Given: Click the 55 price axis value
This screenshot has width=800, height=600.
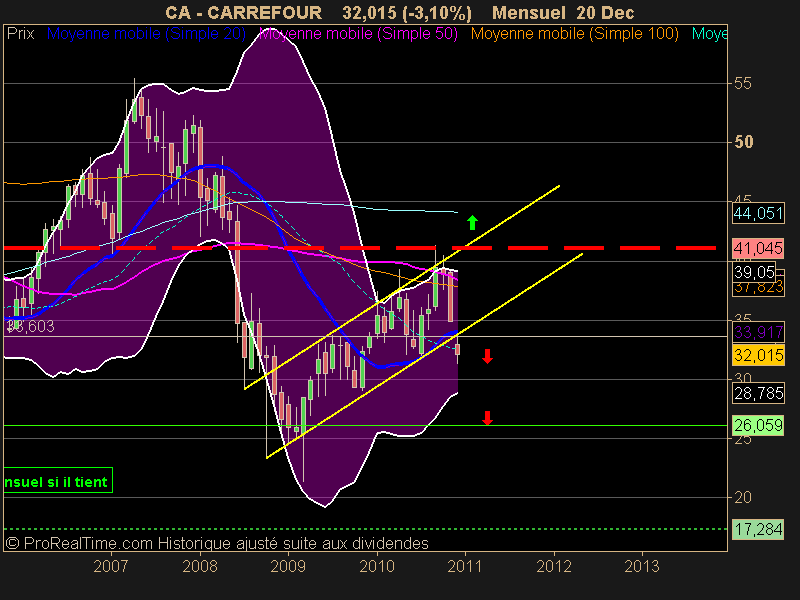Looking at the screenshot, I should [742, 83].
